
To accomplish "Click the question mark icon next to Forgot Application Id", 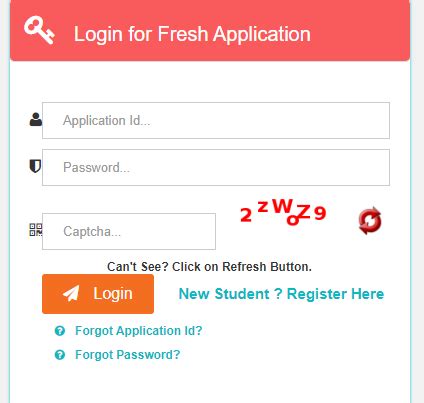I will [60, 331].
